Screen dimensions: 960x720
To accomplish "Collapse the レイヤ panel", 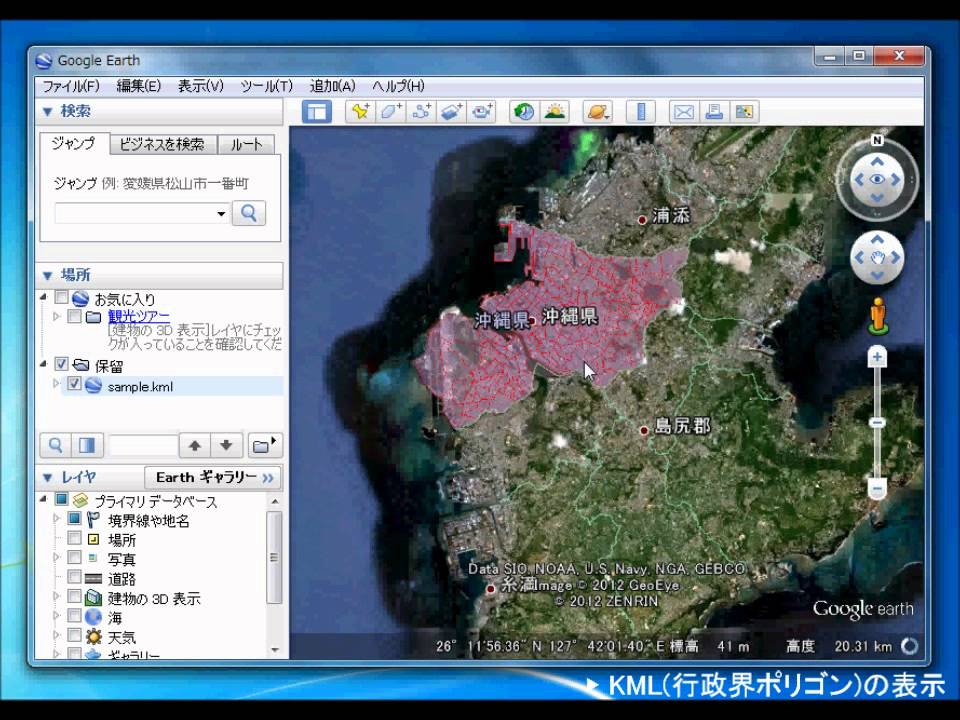I will point(48,478).
